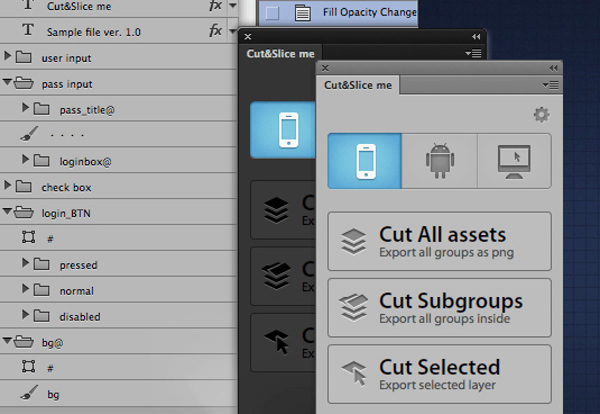This screenshot has width=600, height=414.
Task: Click shape icon of # layer under login_BTN
Action: (28, 237)
